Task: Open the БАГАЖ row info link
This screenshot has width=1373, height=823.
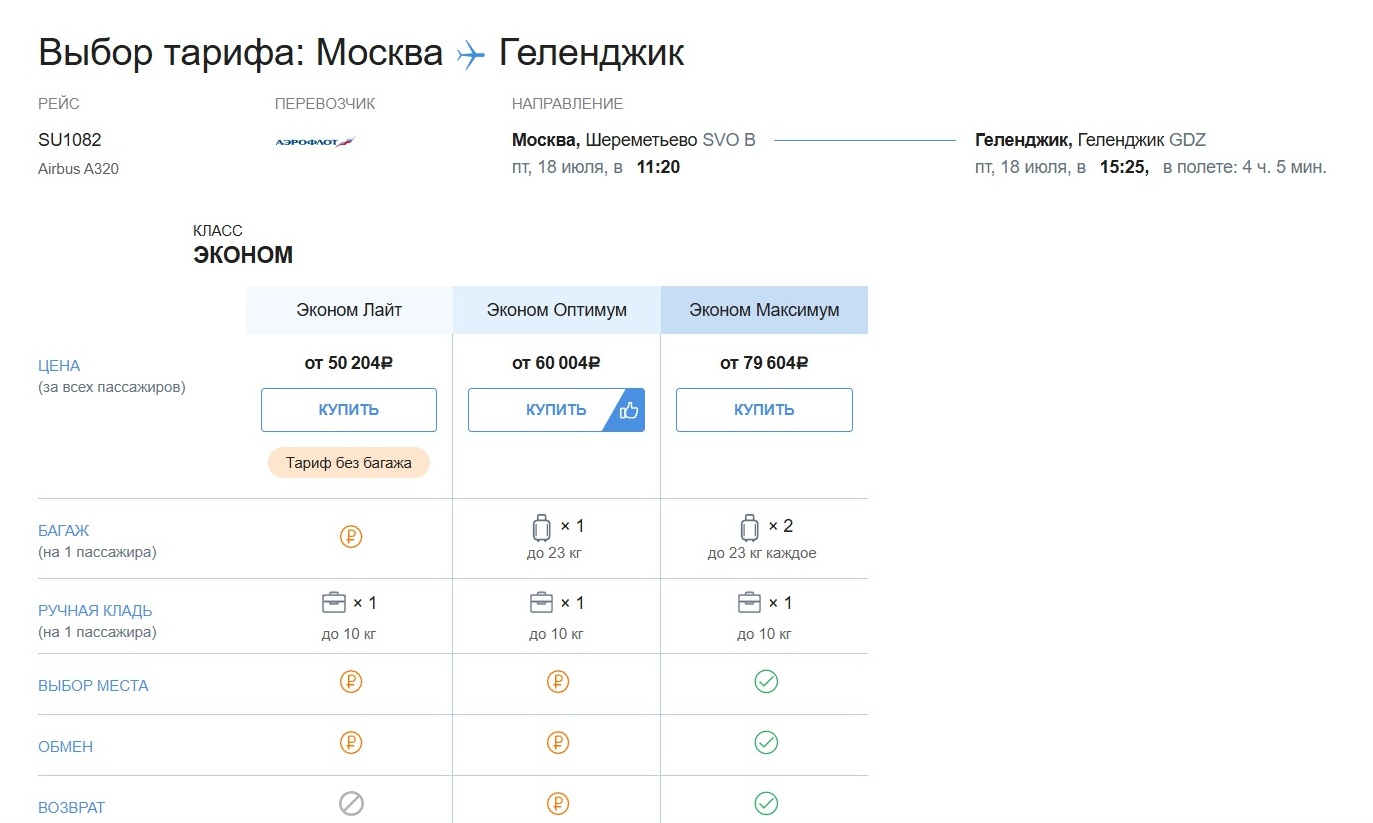Action: click(64, 531)
